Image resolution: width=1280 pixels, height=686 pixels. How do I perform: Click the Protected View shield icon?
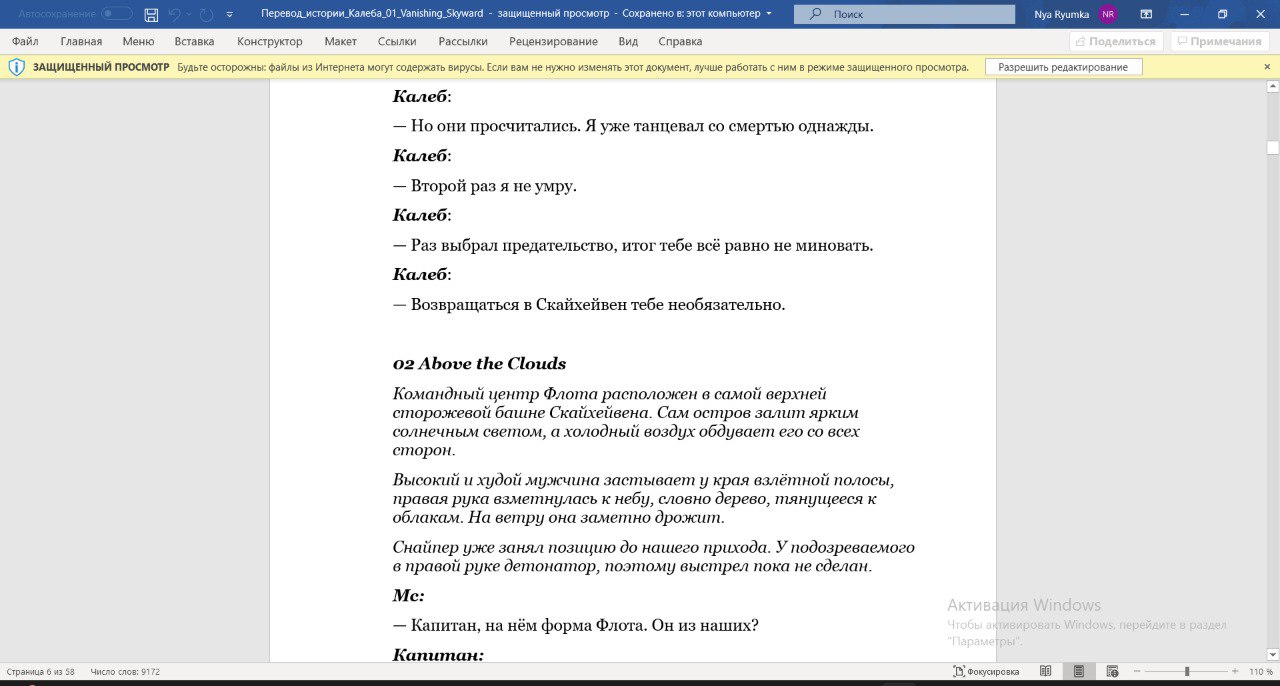point(16,67)
